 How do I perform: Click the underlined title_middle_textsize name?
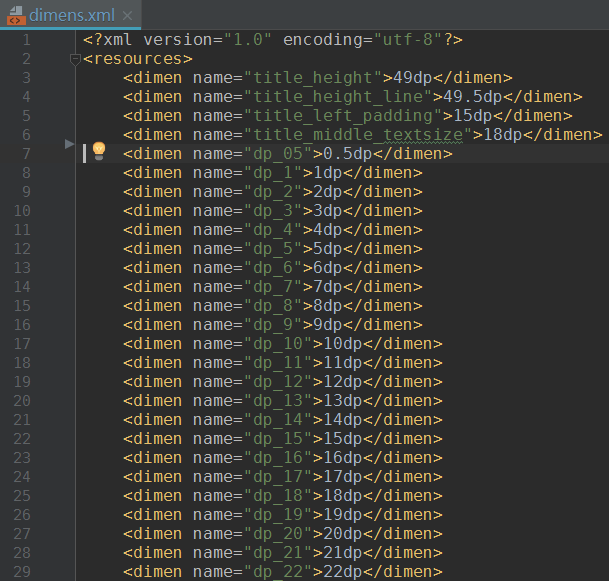point(358,135)
